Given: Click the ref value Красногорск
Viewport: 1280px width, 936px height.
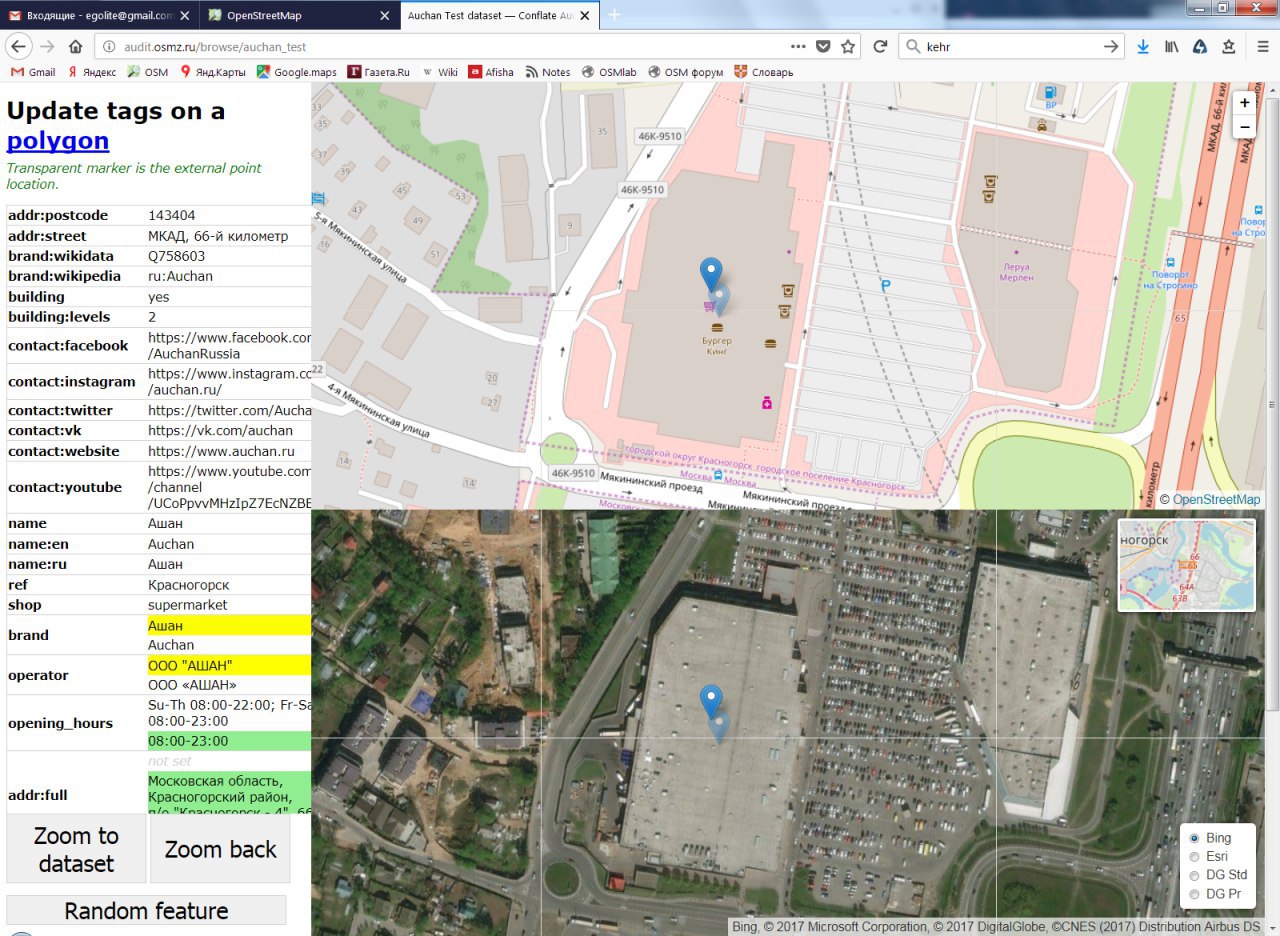Looking at the screenshot, I should point(189,585).
